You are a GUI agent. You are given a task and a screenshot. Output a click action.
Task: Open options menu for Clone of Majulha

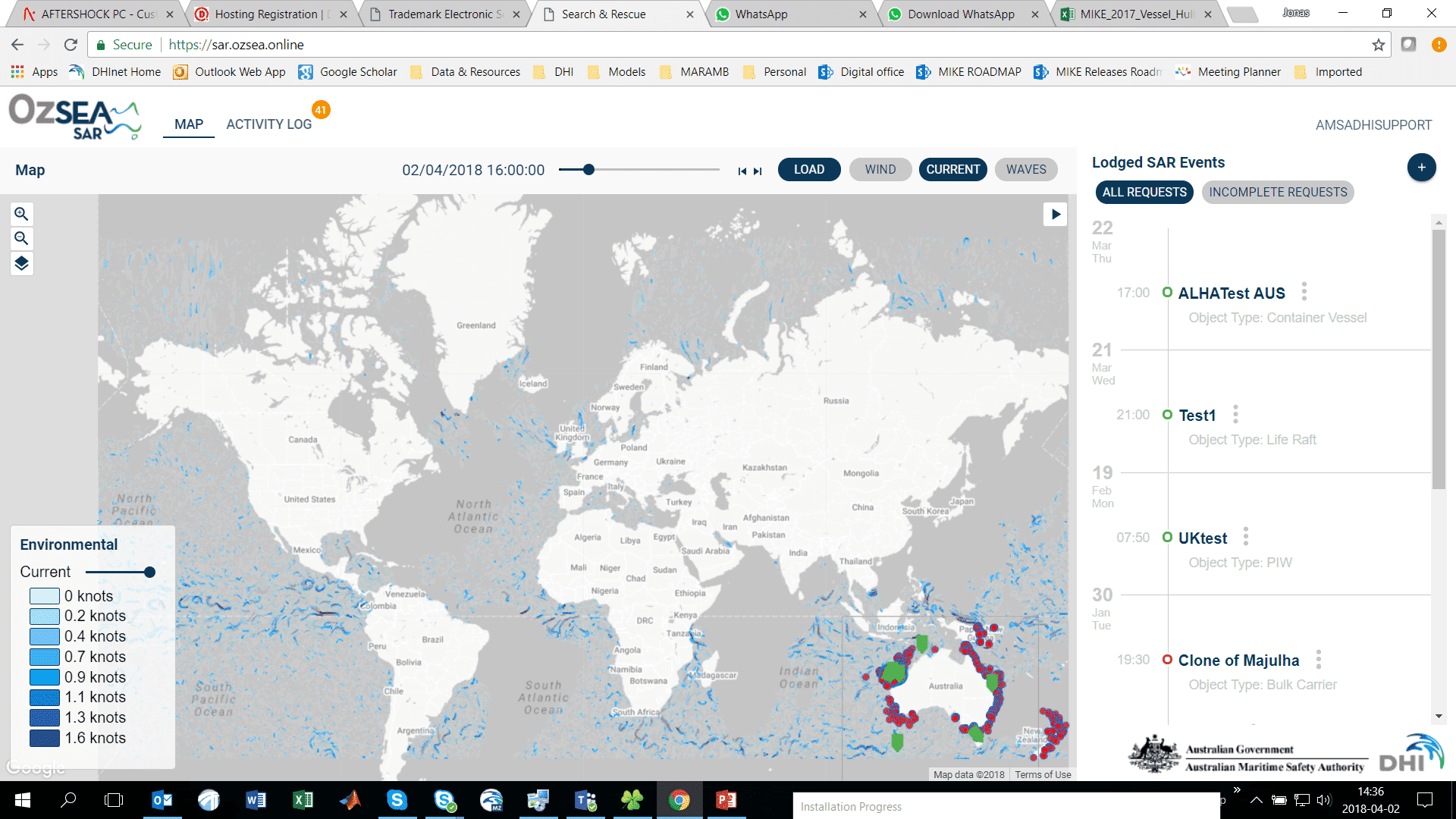click(x=1319, y=660)
